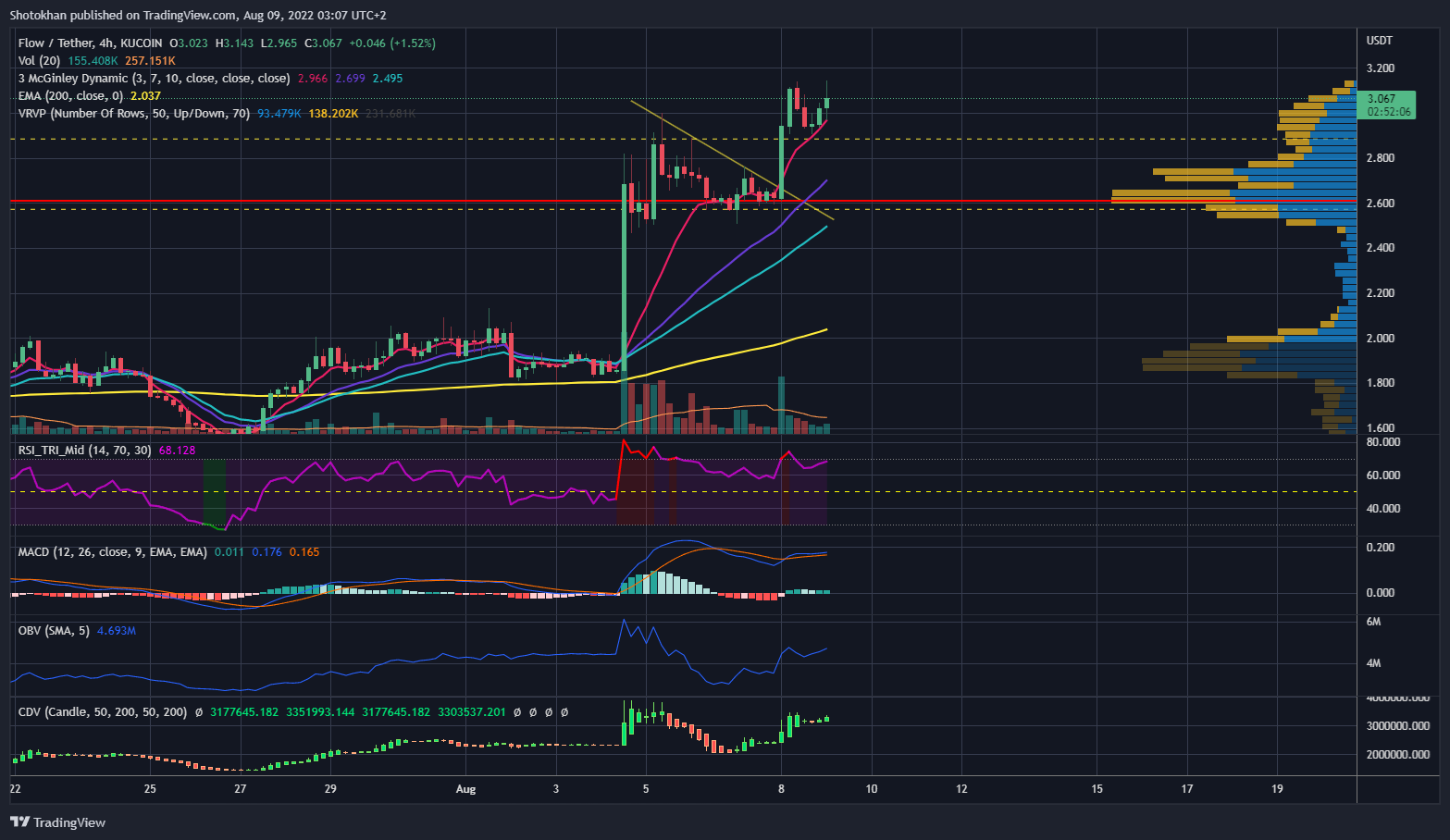Click the 17 date label on time axis
The height and width of the screenshot is (840, 1450).
1187,789
